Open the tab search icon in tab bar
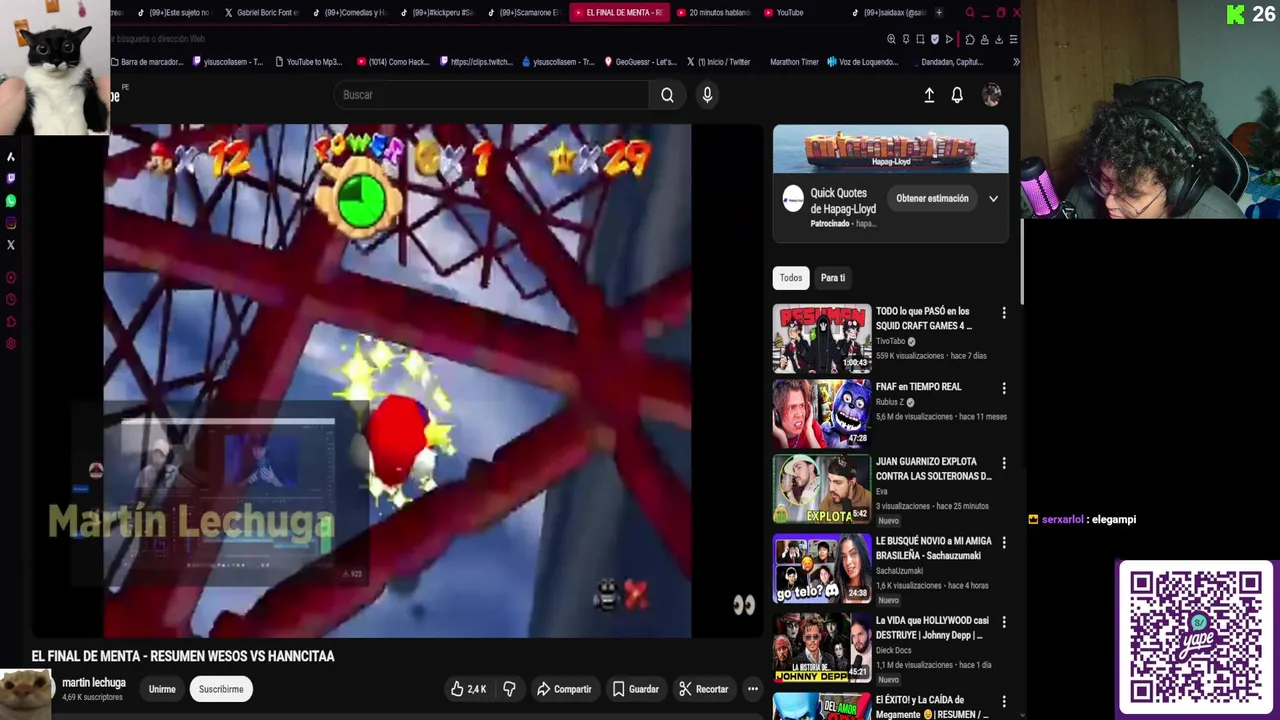 click(969, 13)
